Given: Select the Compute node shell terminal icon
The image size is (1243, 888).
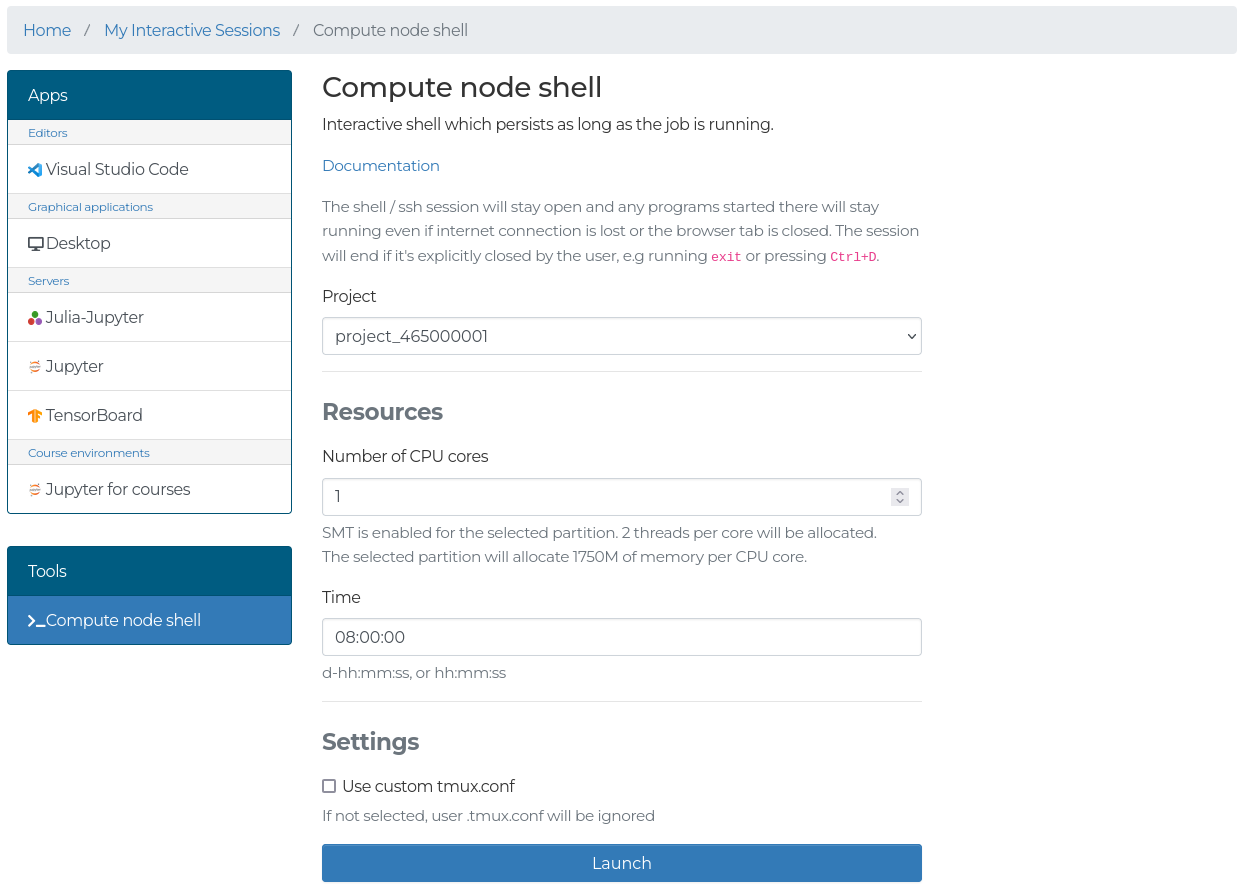Looking at the screenshot, I should tap(33, 620).
